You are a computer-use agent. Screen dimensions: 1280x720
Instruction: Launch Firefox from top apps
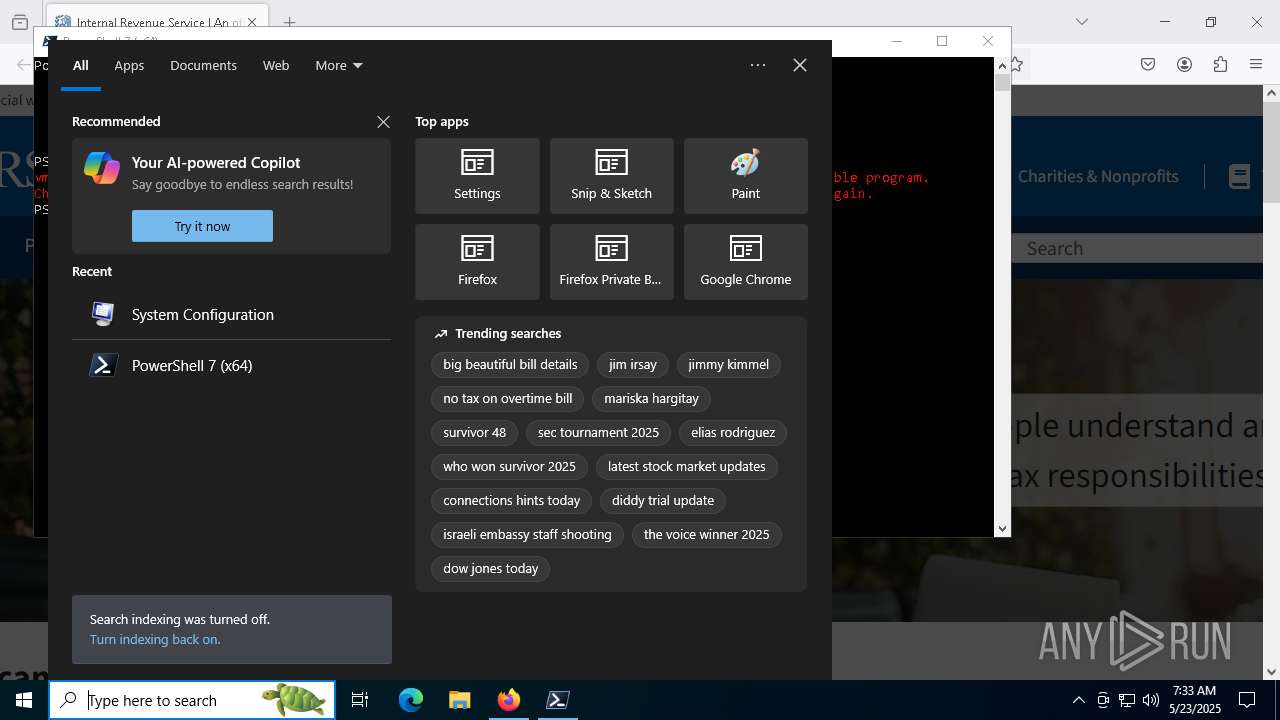point(477,262)
